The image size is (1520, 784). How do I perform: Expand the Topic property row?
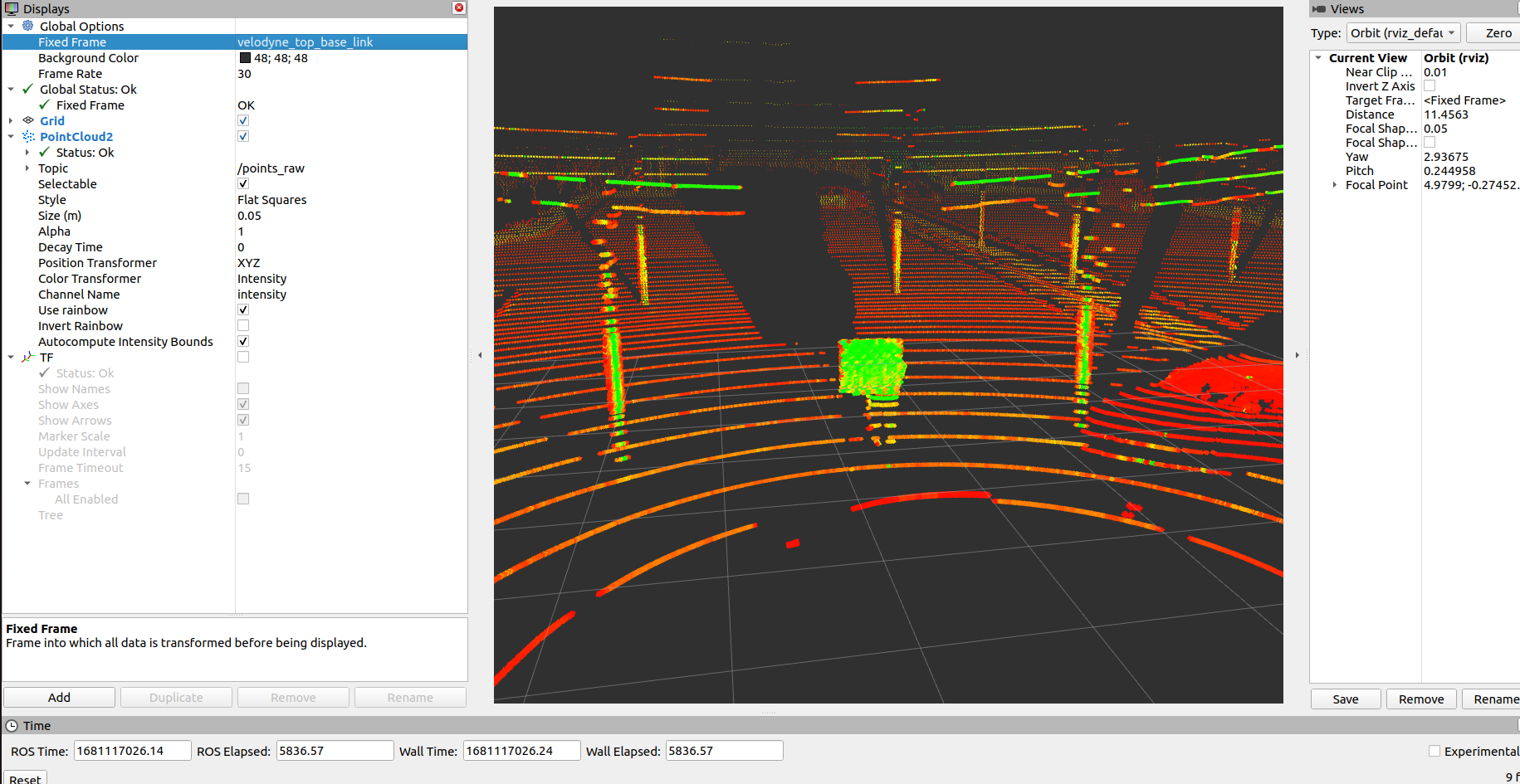(27, 168)
